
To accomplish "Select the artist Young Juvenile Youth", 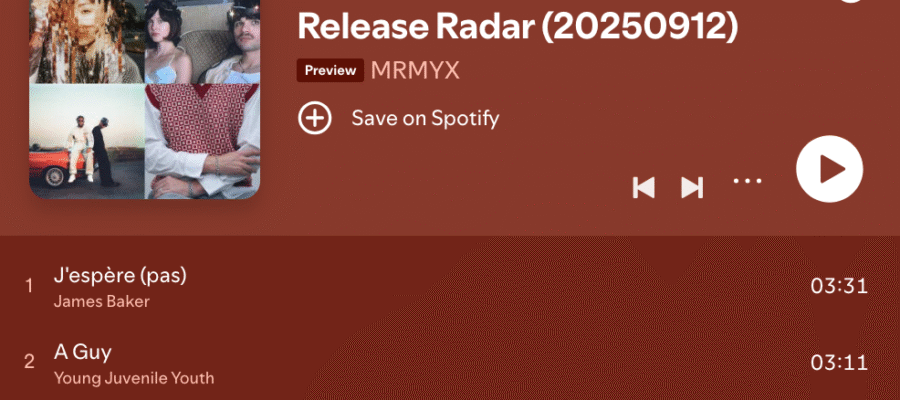I will pyautogui.click(x=134, y=378).
